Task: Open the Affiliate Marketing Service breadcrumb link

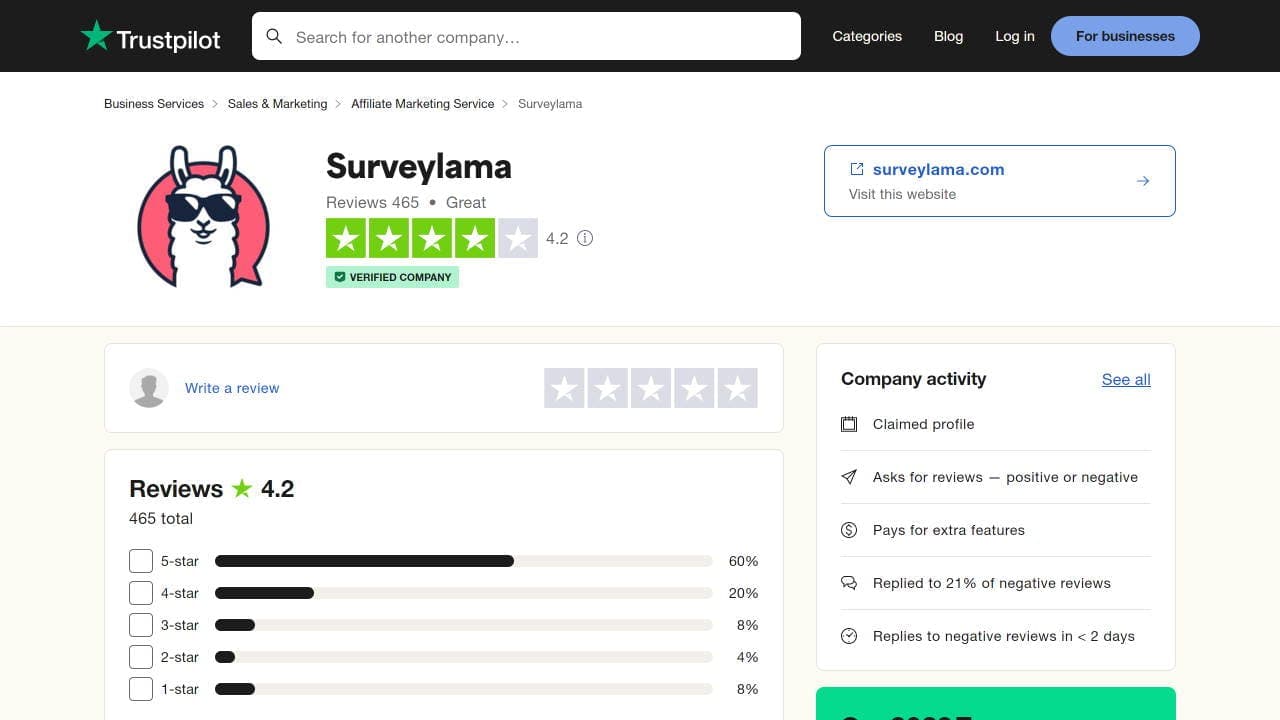Action: click(422, 103)
